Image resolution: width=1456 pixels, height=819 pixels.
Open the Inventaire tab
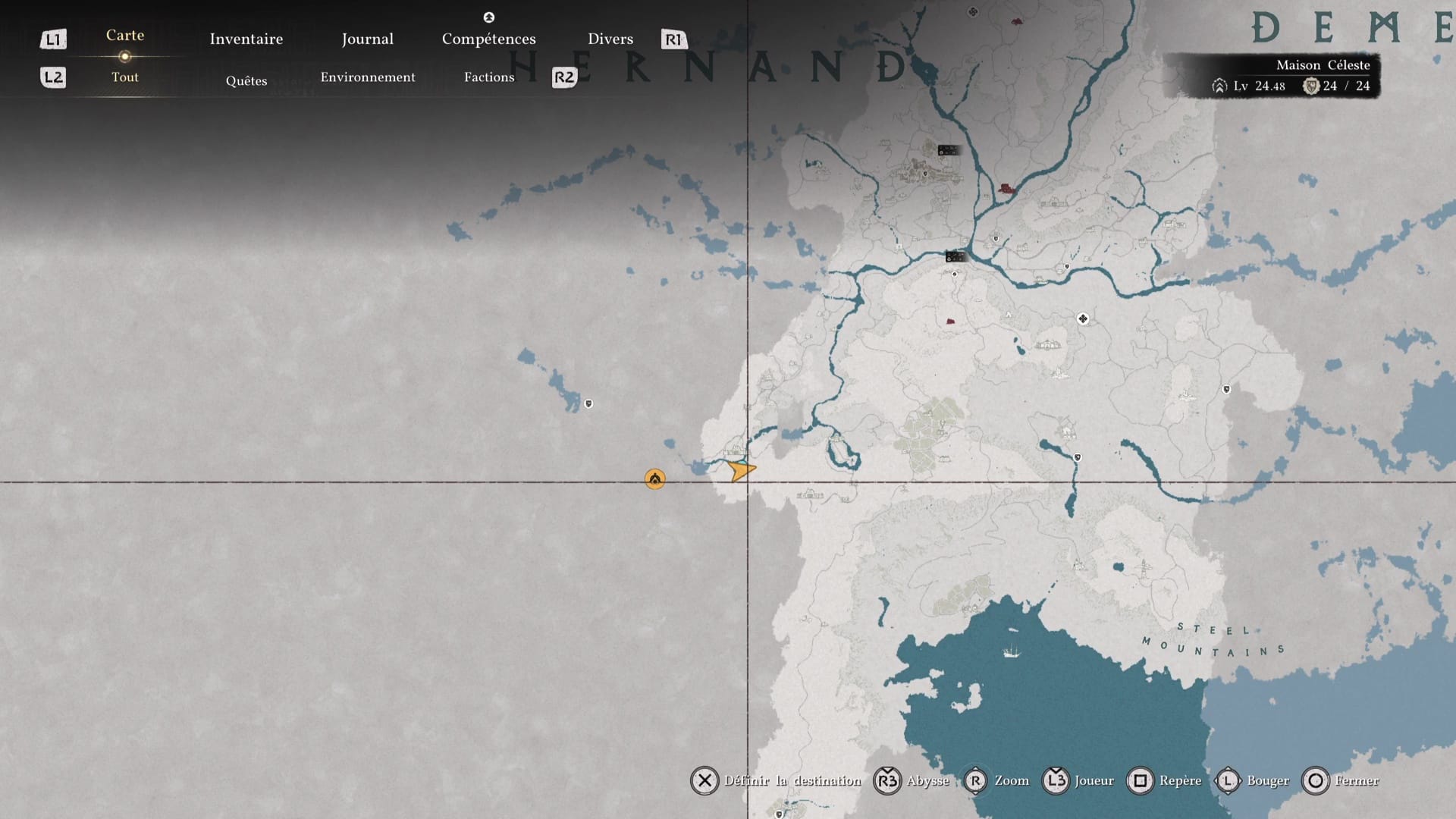[246, 39]
